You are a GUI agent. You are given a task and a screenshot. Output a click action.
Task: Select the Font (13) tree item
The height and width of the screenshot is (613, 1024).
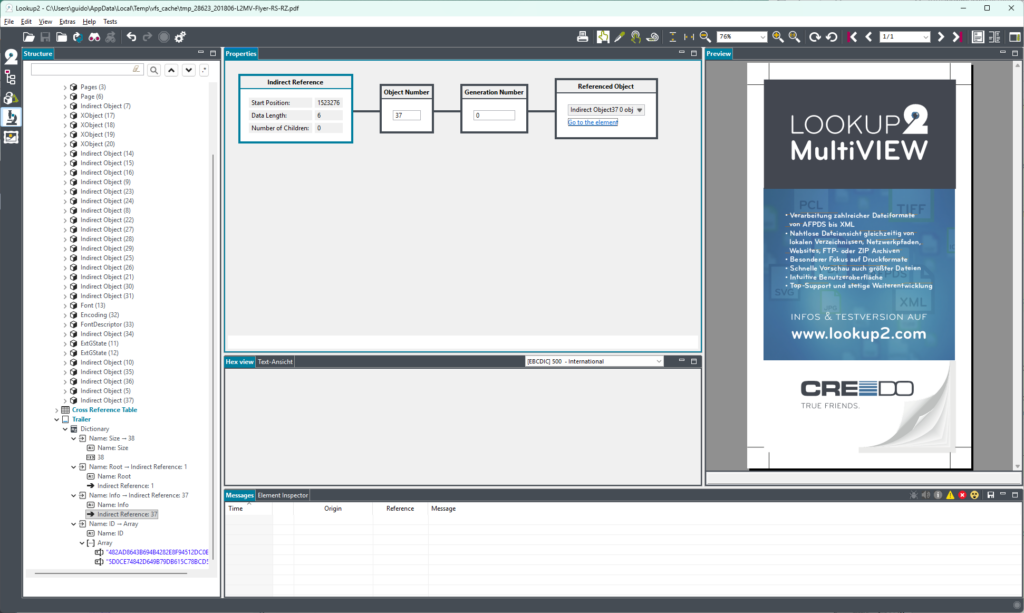(x=92, y=306)
